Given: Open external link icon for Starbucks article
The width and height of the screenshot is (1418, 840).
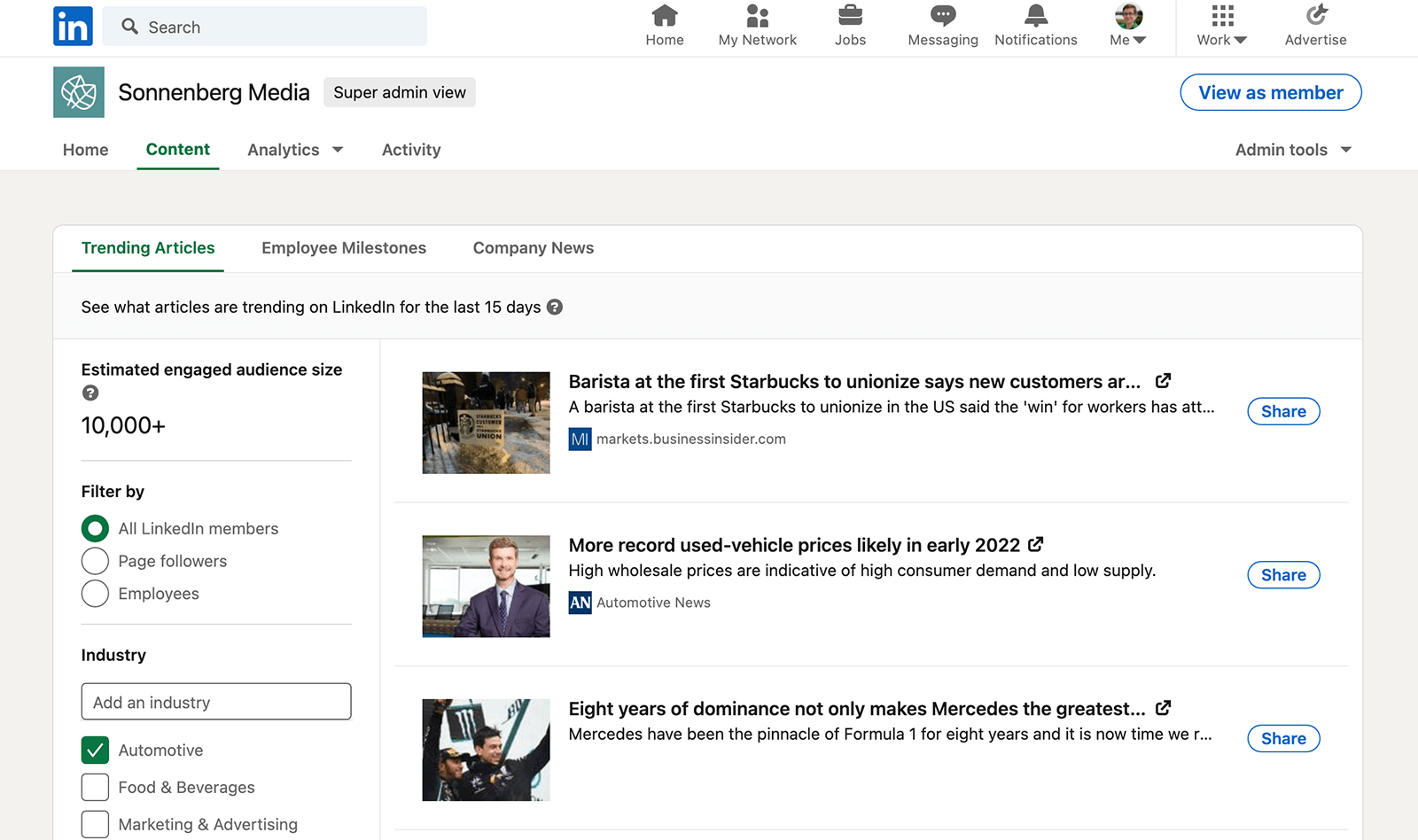Looking at the screenshot, I should coord(1163,381).
